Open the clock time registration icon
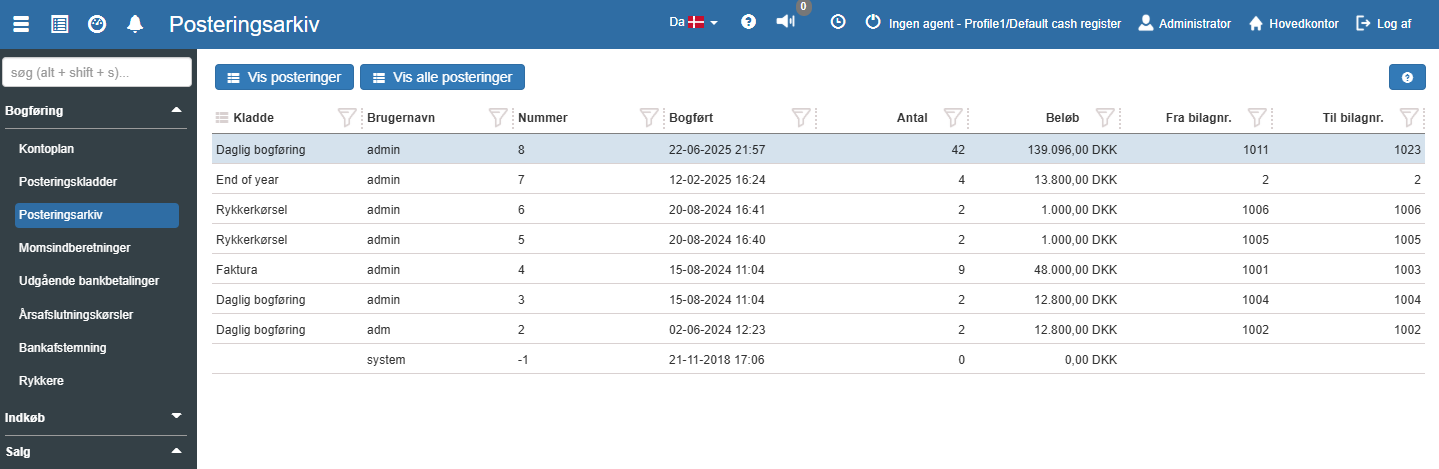The image size is (1439, 469). click(838, 22)
